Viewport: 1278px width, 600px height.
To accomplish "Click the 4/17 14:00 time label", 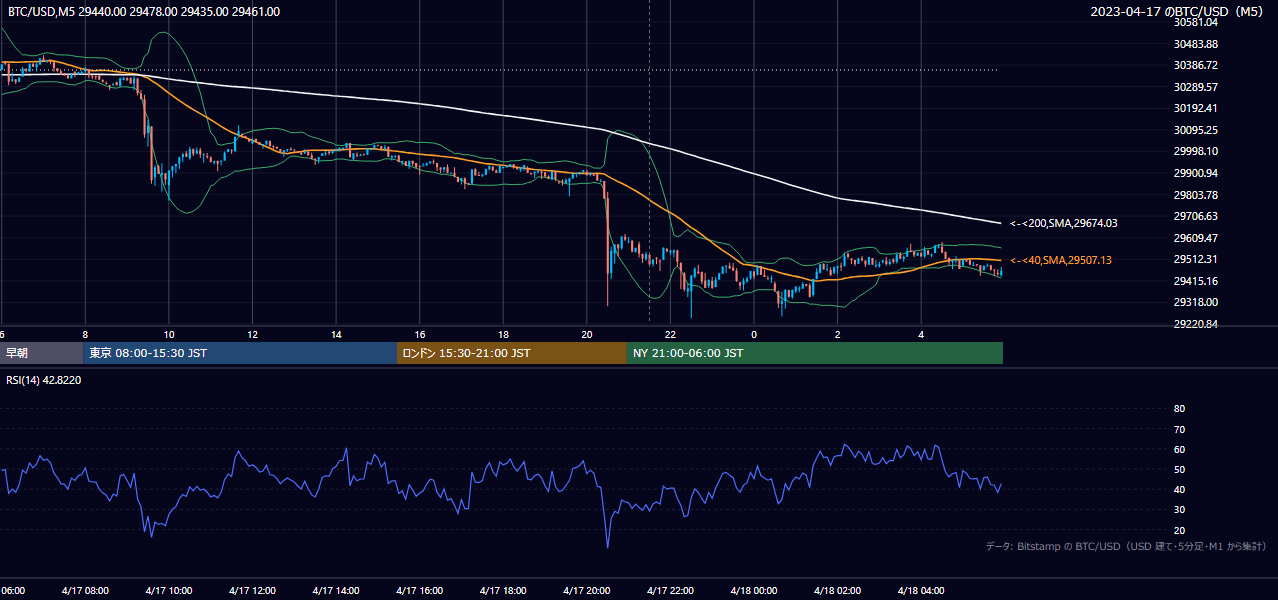I will pyautogui.click(x=335, y=591).
